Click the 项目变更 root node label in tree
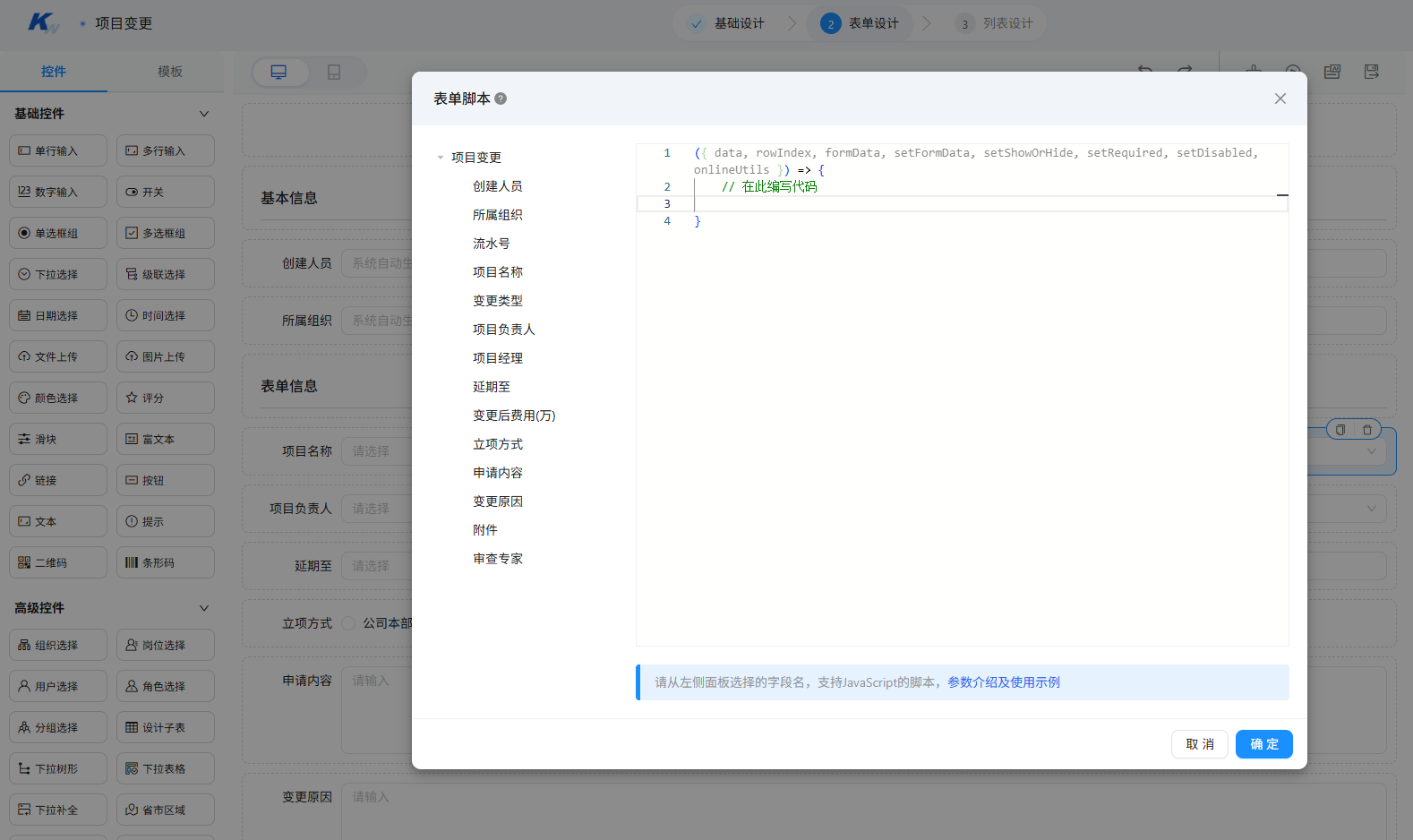The width and height of the screenshot is (1413, 840). [x=476, y=158]
